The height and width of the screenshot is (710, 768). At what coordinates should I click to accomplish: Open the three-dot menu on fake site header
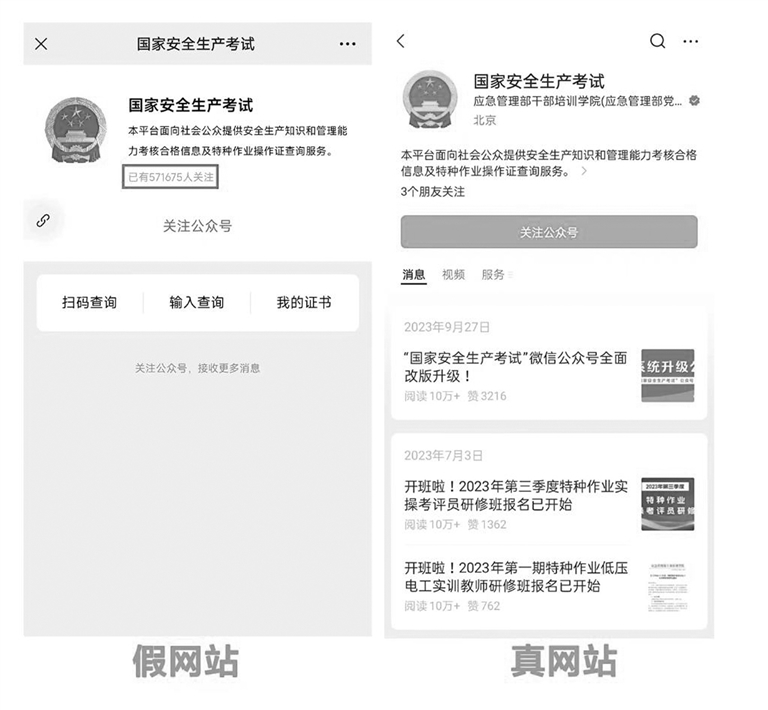click(x=347, y=44)
